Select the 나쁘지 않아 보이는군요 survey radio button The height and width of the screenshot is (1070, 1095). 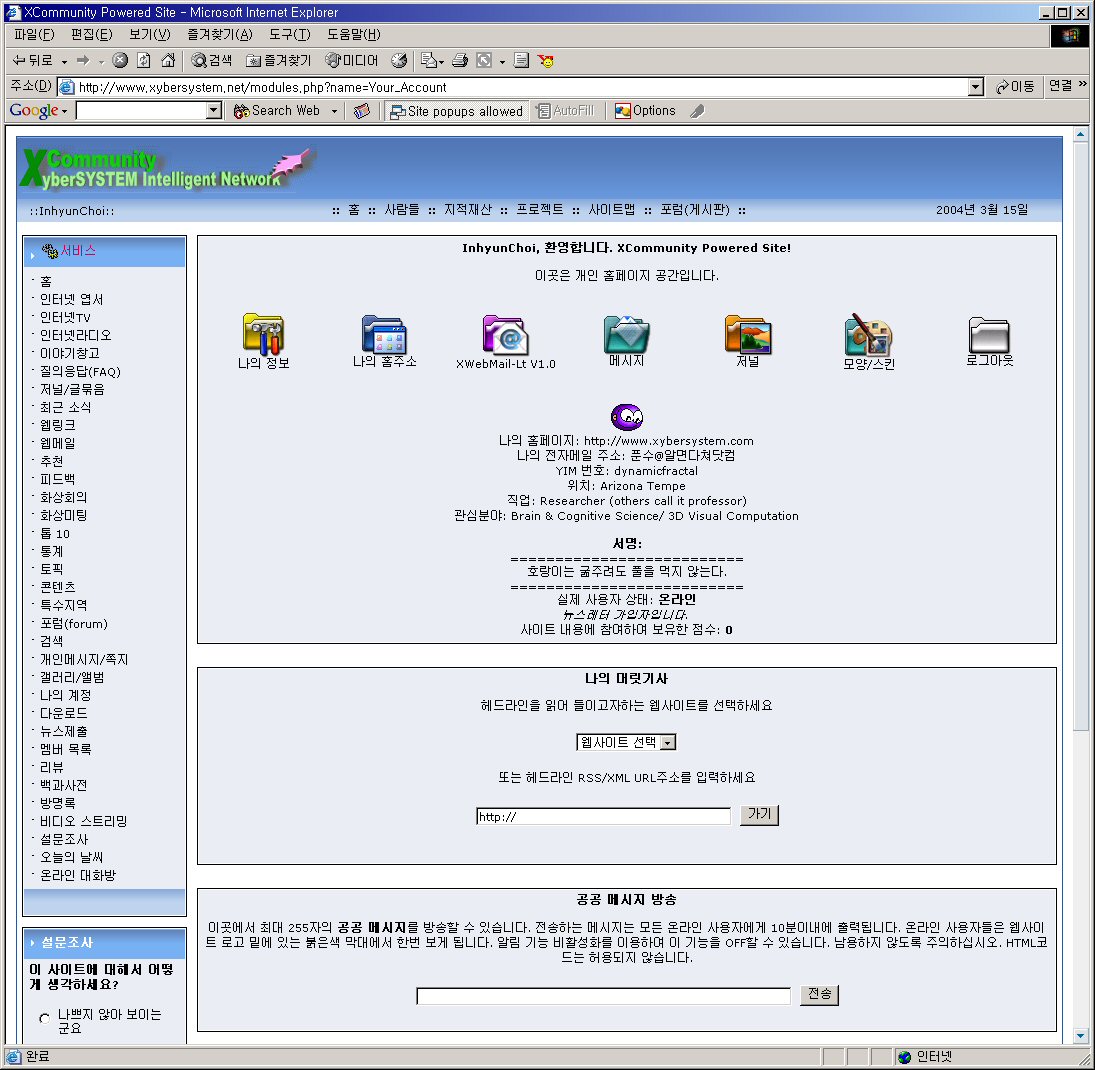click(44, 1019)
